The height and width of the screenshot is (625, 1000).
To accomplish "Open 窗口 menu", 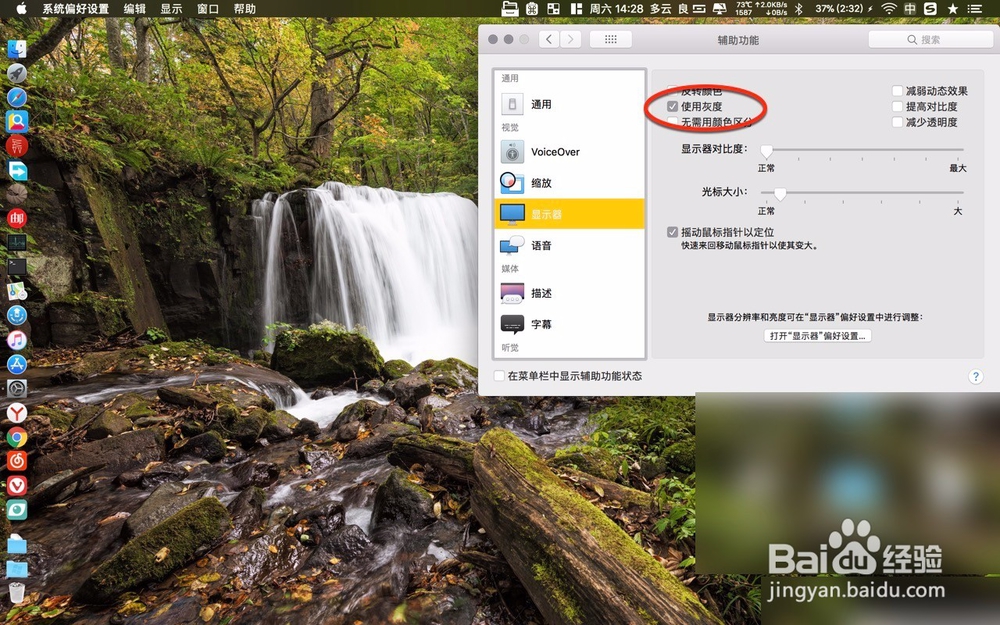I will pyautogui.click(x=208, y=8).
